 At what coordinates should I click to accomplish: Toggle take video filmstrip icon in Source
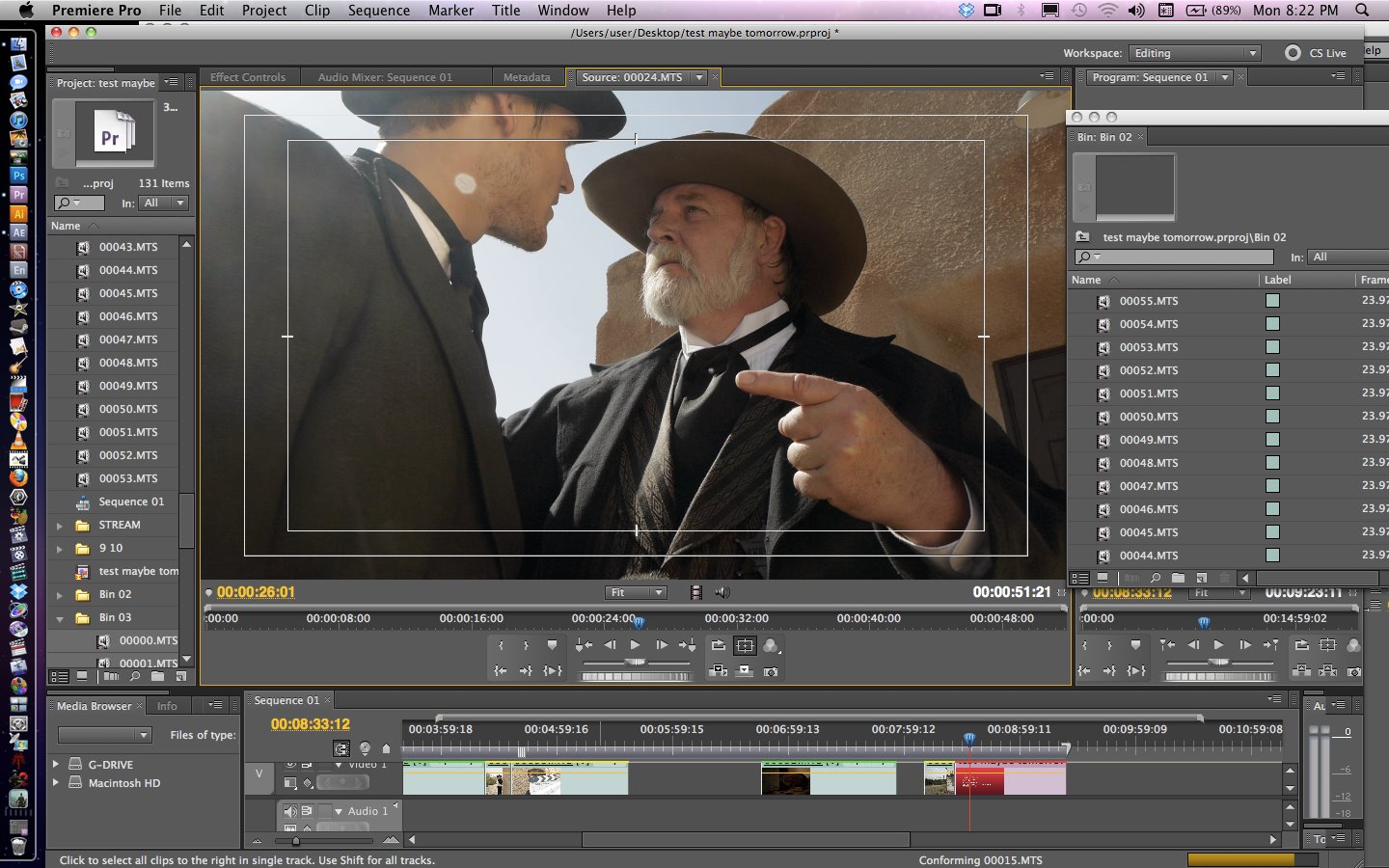[695, 592]
